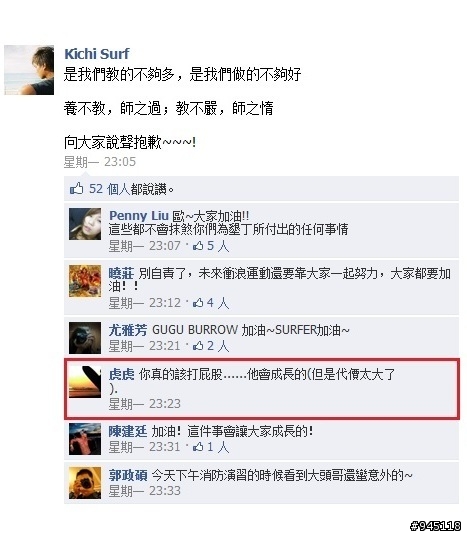Click thumbs-up icon on 曉莊's comment
467x534 pixels.
pyautogui.click(x=198, y=302)
